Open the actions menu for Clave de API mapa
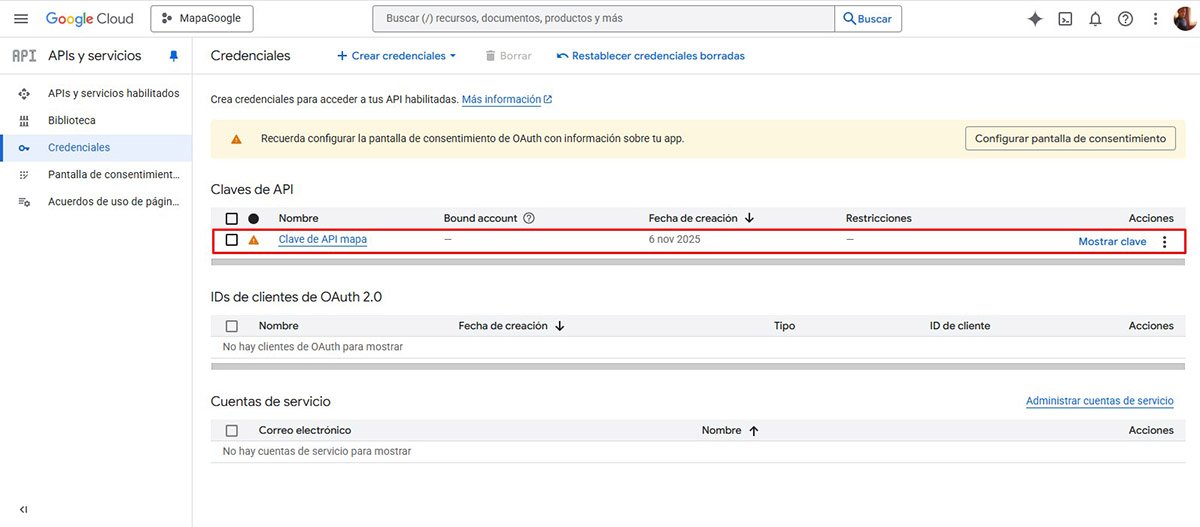Screen dimensions: 1200x527 tap(1164, 241)
